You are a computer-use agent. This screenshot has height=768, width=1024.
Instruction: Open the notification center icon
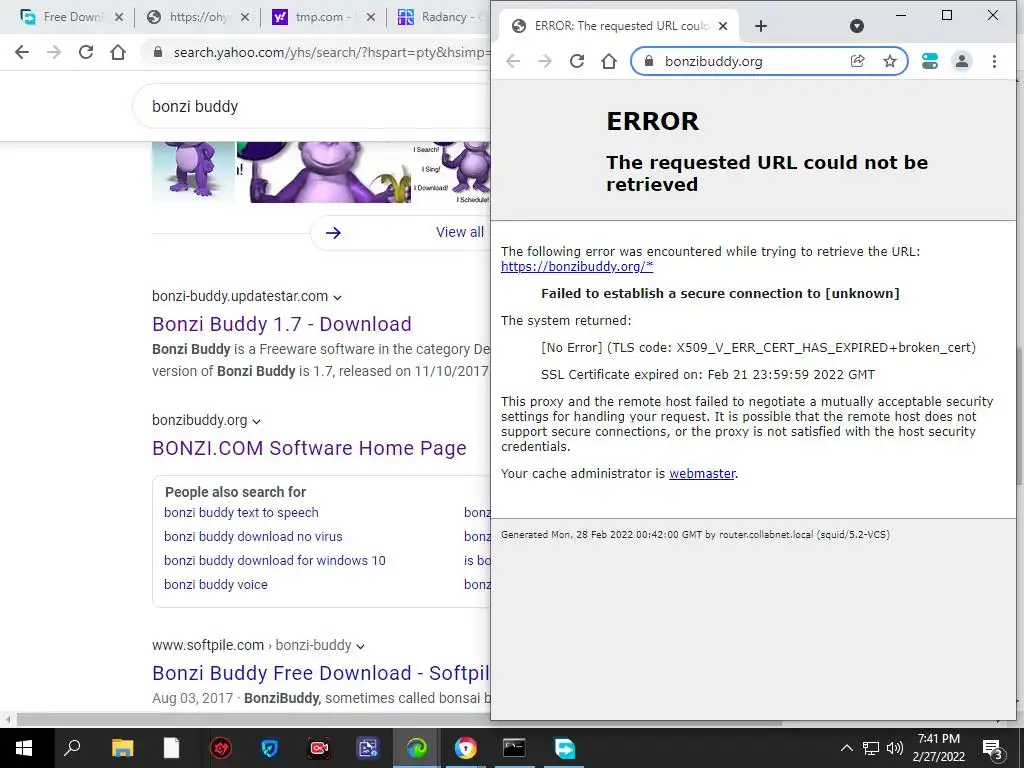click(x=993, y=749)
